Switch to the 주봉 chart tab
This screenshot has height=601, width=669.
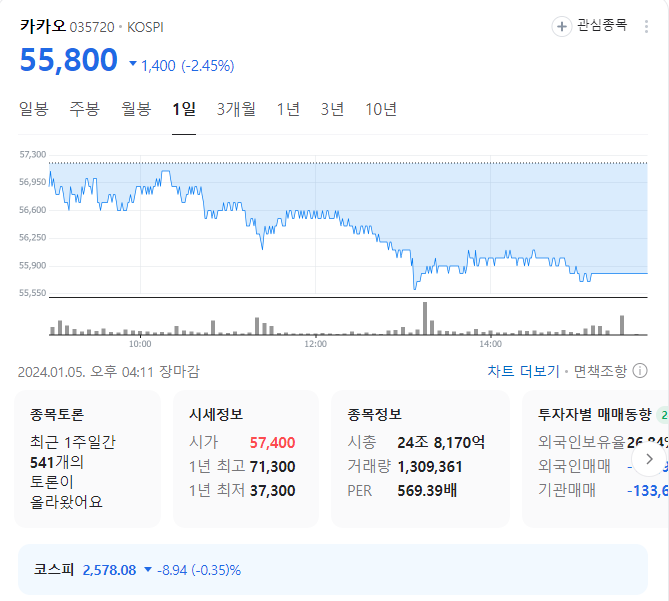click(84, 109)
